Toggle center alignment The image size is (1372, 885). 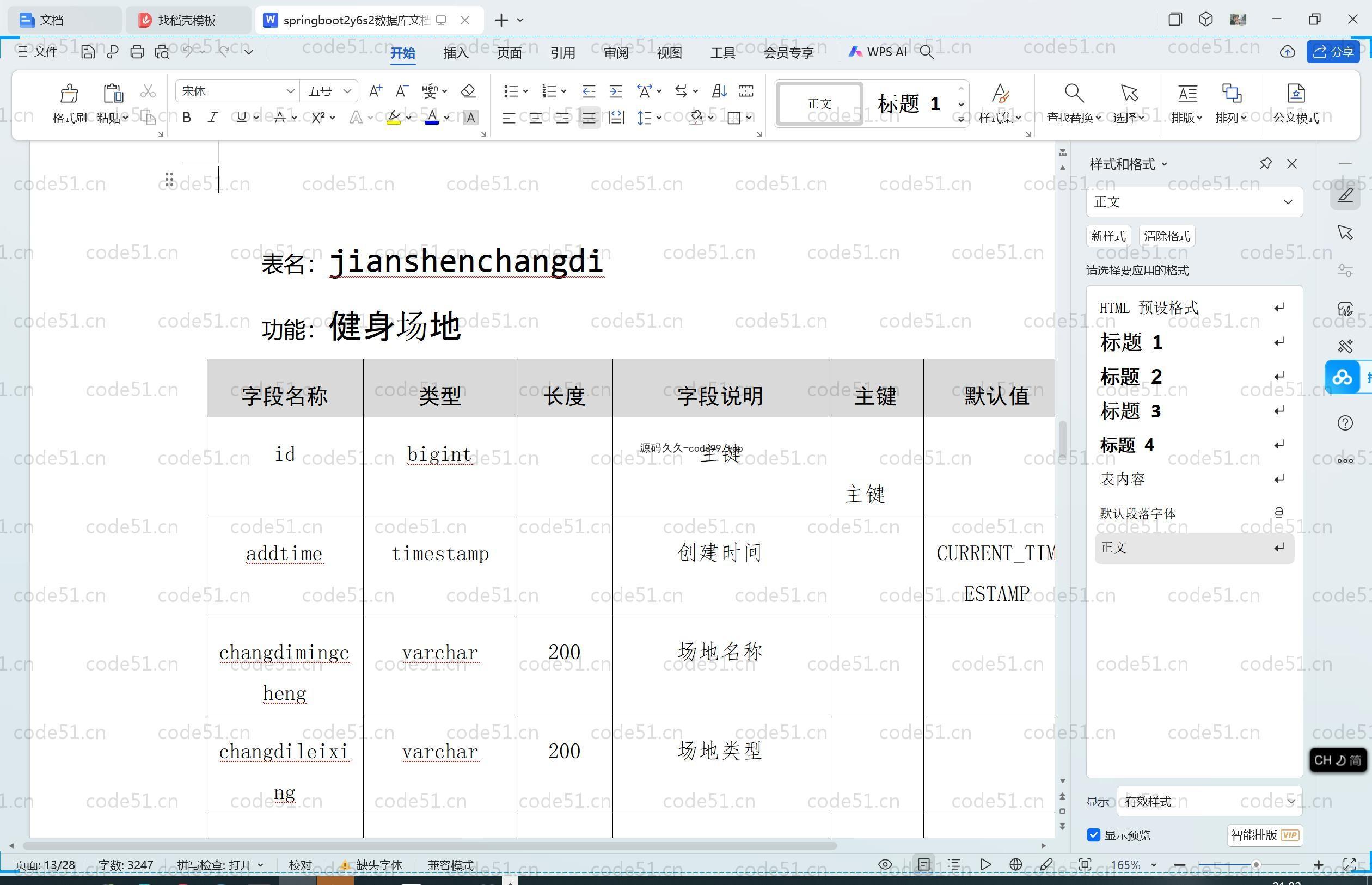[x=535, y=118]
